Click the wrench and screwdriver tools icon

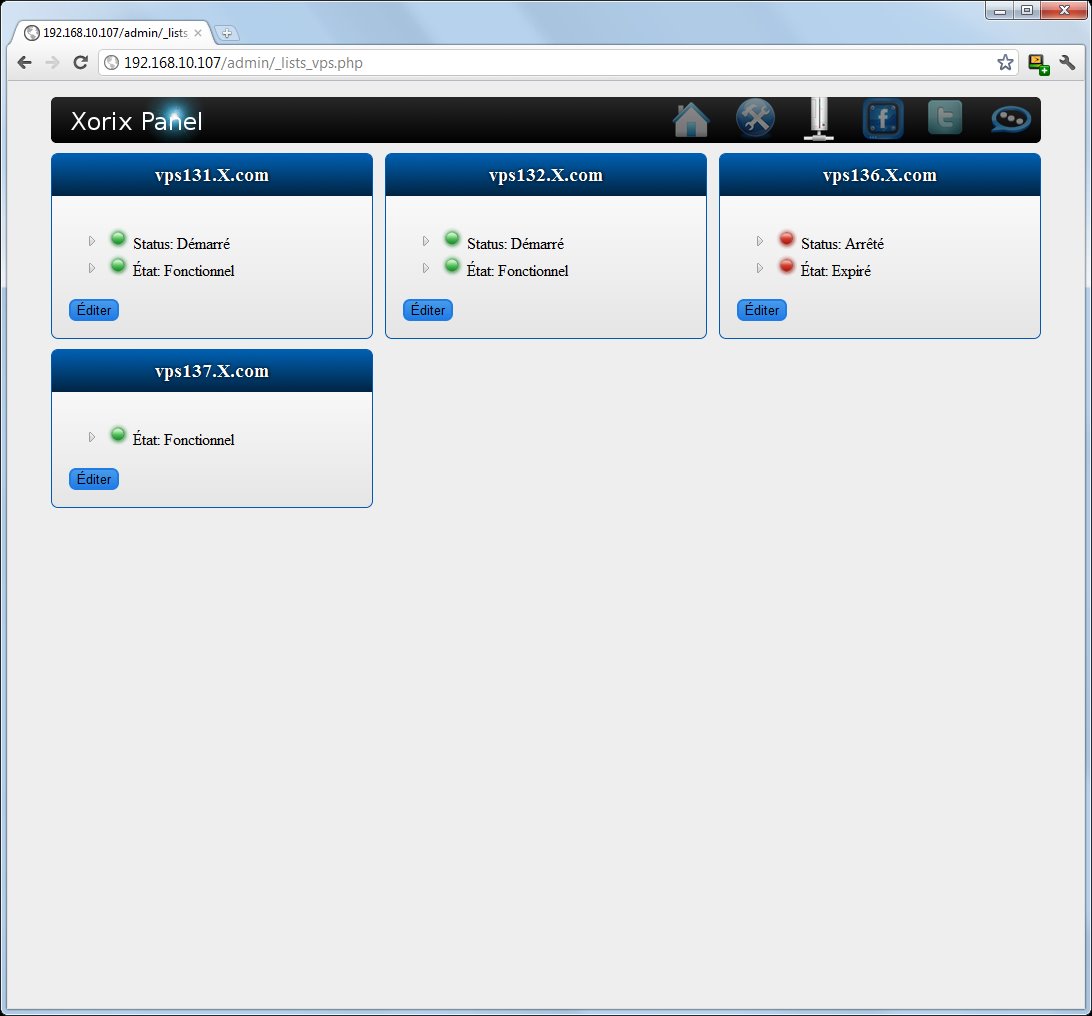pyautogui.click(x=755, y=119)
